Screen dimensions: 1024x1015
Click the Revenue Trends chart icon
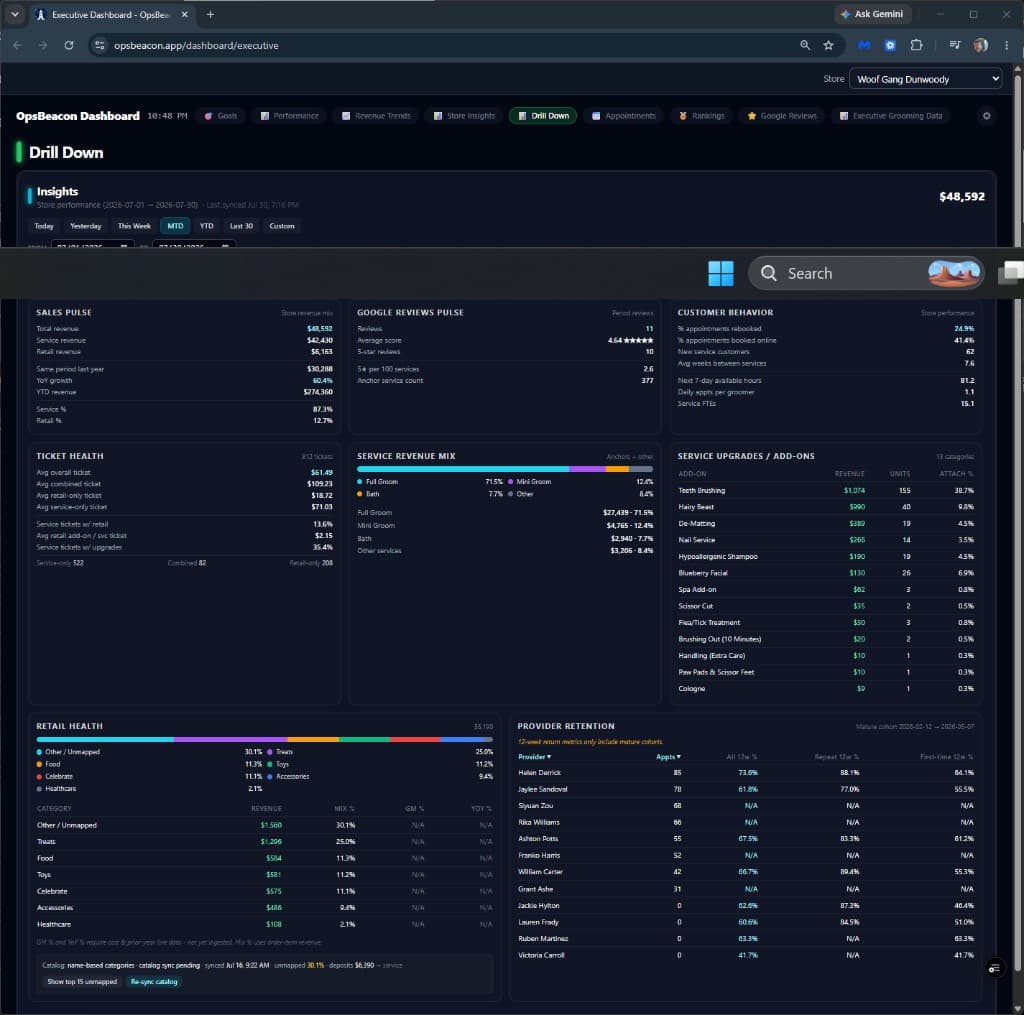[x=346, y=116]
